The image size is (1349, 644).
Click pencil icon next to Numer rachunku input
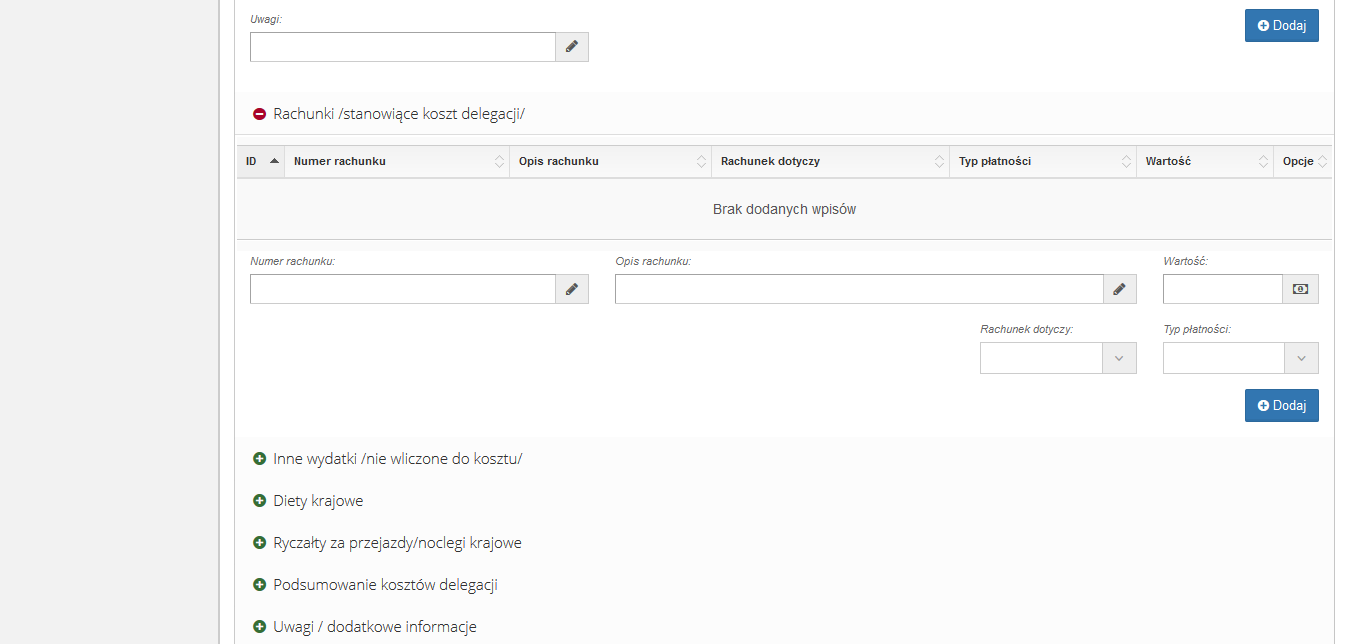571,289
